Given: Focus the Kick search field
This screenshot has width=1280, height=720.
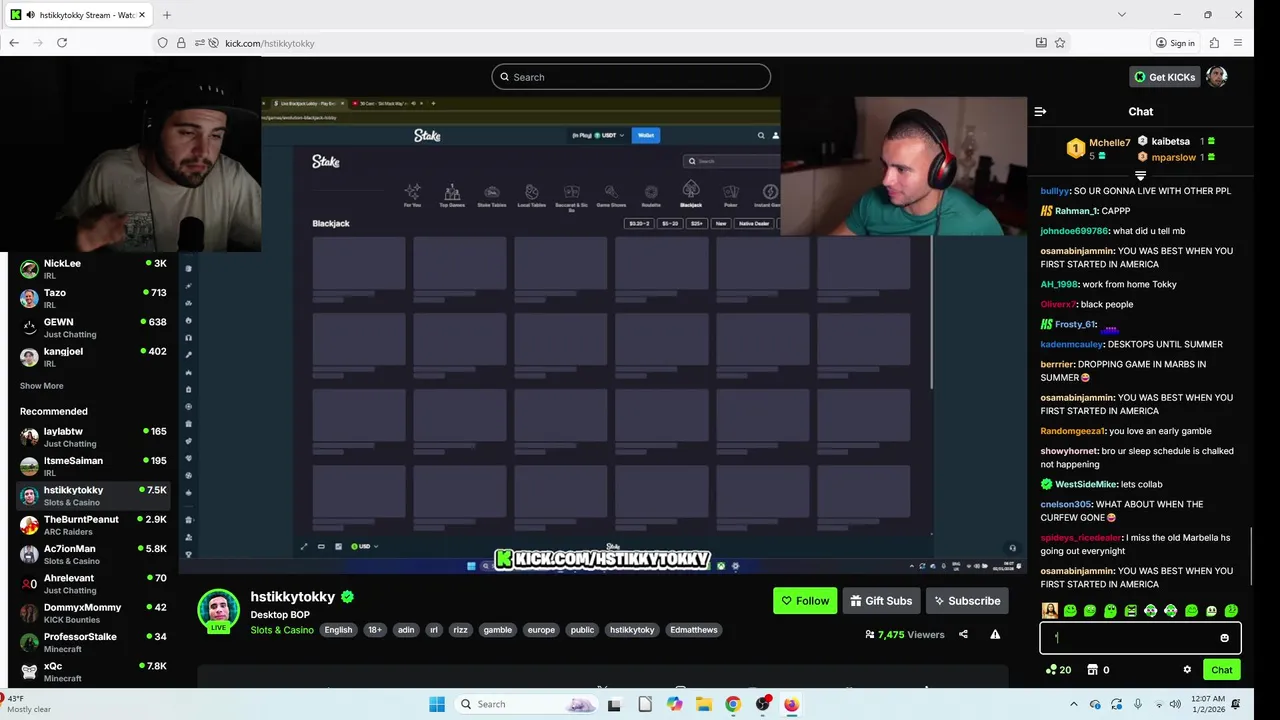Looking at the screenshot, I should coord(631,77).
